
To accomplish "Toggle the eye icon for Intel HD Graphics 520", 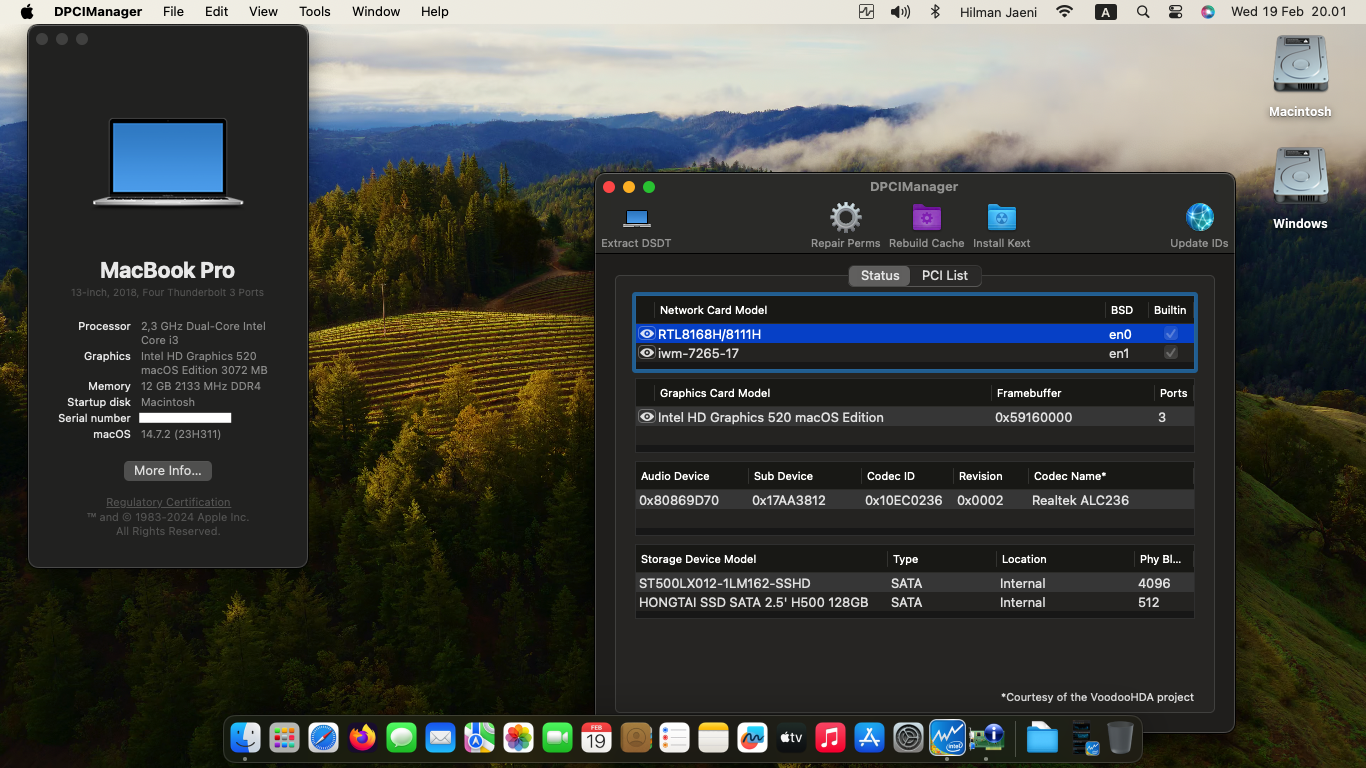I will pos(647,417).
